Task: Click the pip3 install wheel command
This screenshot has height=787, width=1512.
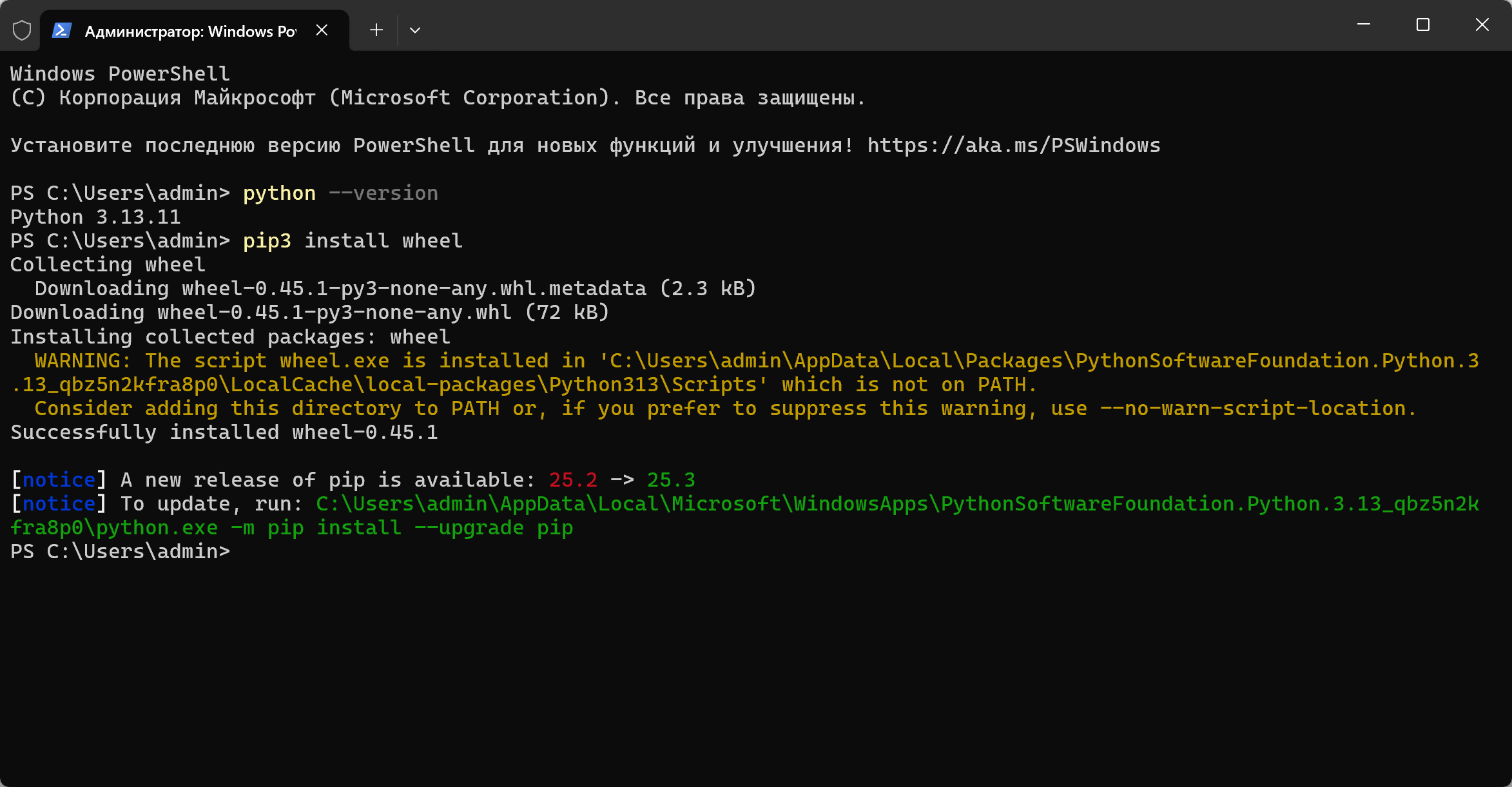Action: coord(352,240)
